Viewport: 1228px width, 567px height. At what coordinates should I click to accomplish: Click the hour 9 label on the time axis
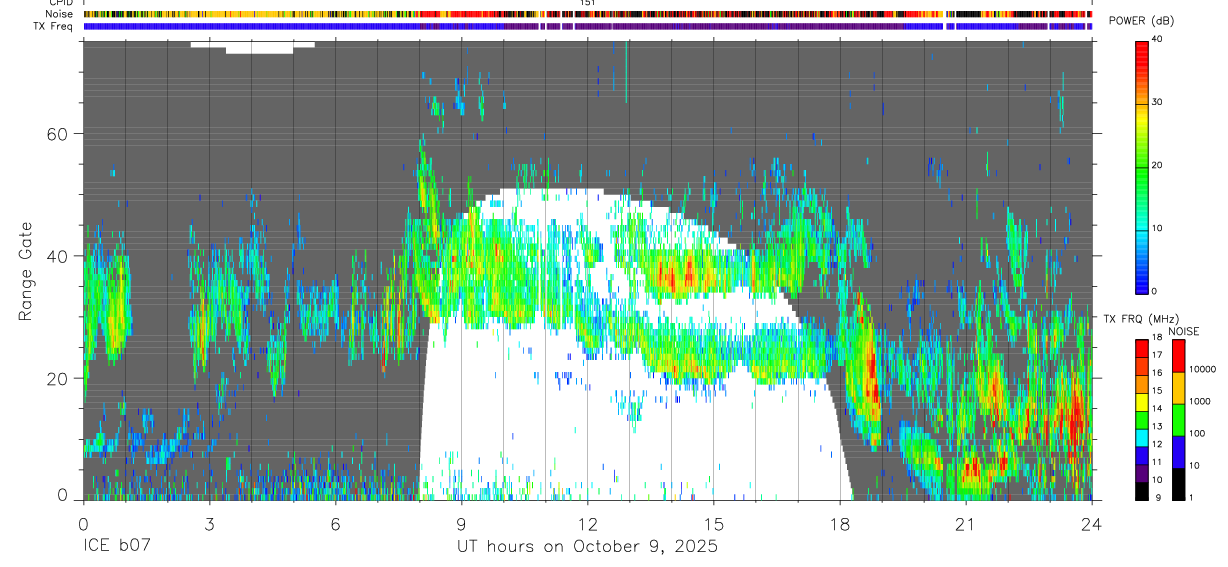click(461, 523)
